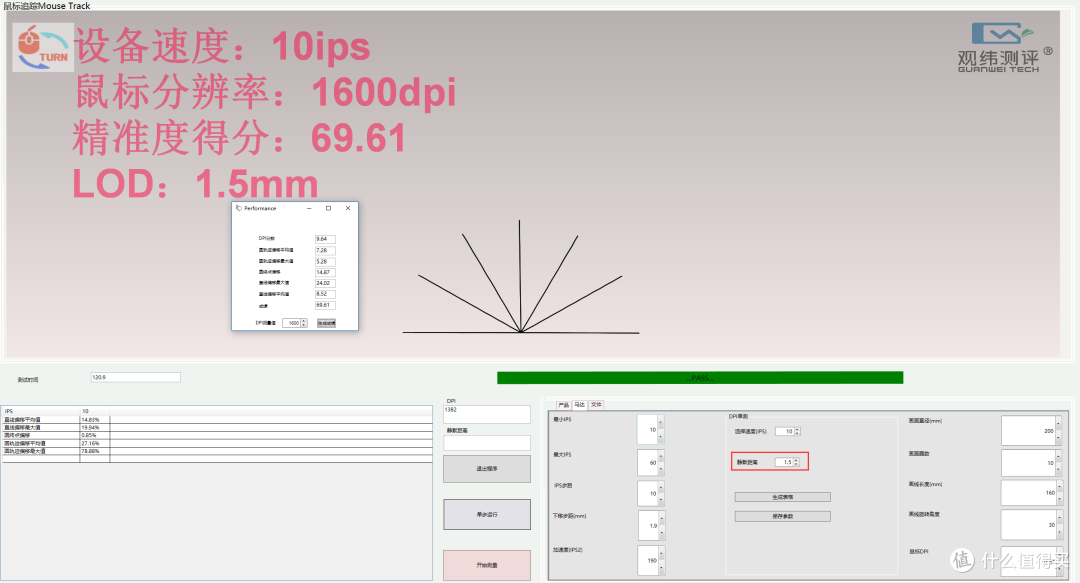Viewport: 1080px width, 583px height.
Task: Minimize the Performance window
Action: tap(309, 208)
